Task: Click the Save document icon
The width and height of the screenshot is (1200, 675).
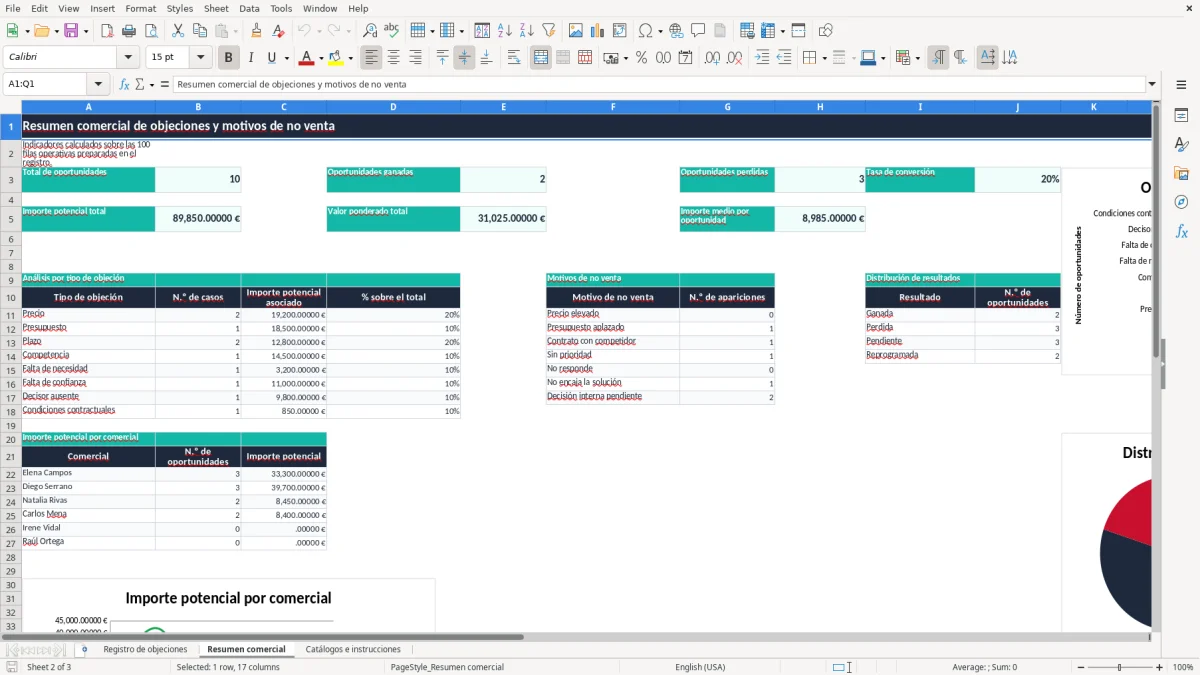Action: click(71, 31)
